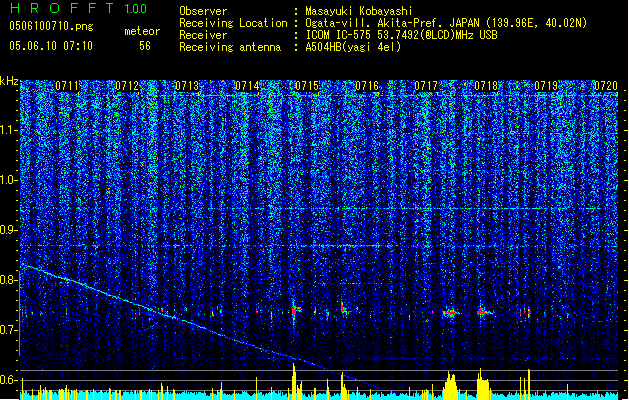The image size is (629, 400).
Task: Click the meteor count value 56
Action: [x=145, y=46]
